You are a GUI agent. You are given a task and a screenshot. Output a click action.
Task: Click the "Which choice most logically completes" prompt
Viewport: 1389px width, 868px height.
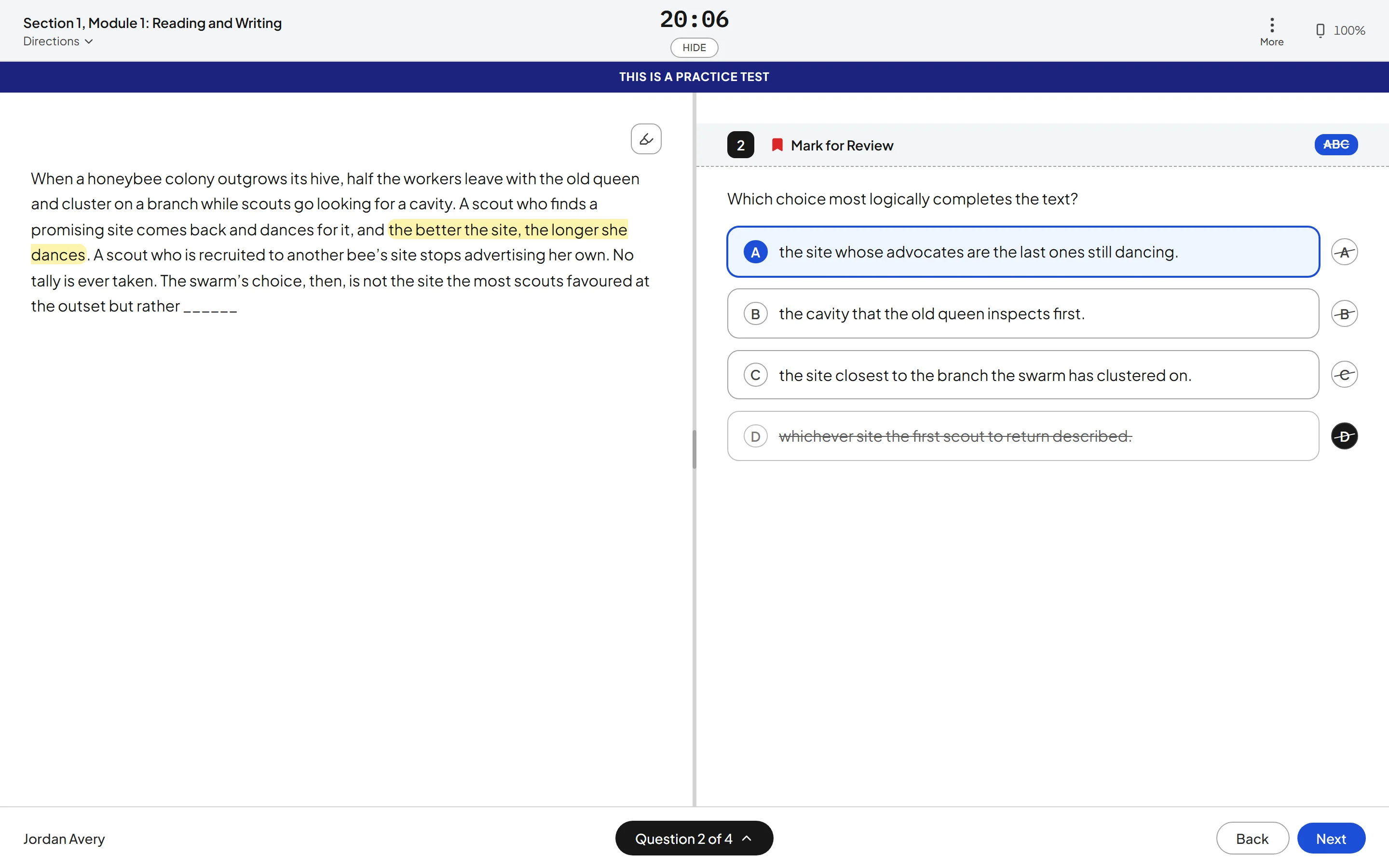[902, 199]
